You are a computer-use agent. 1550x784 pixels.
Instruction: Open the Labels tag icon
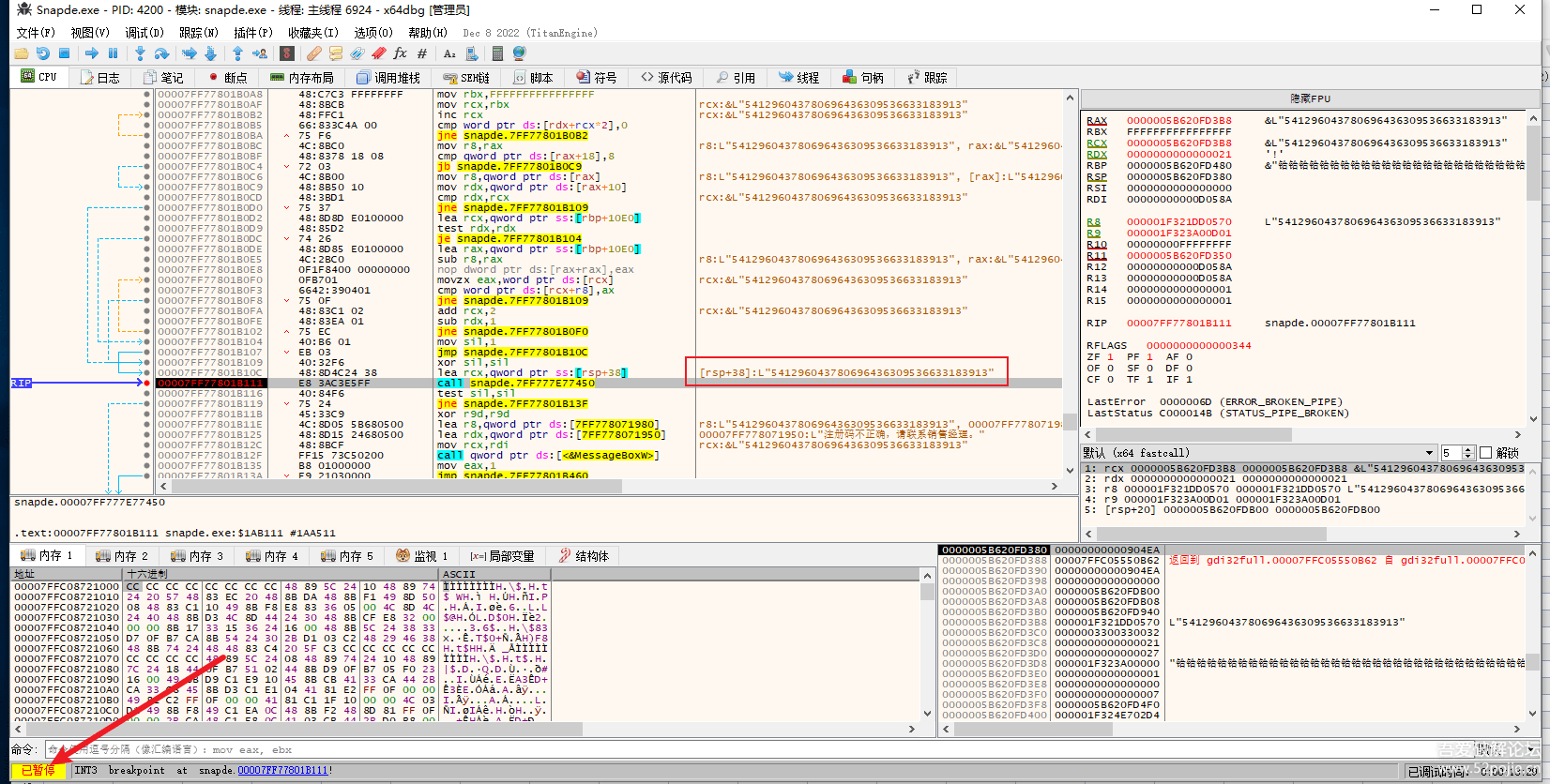pos(357,53)
